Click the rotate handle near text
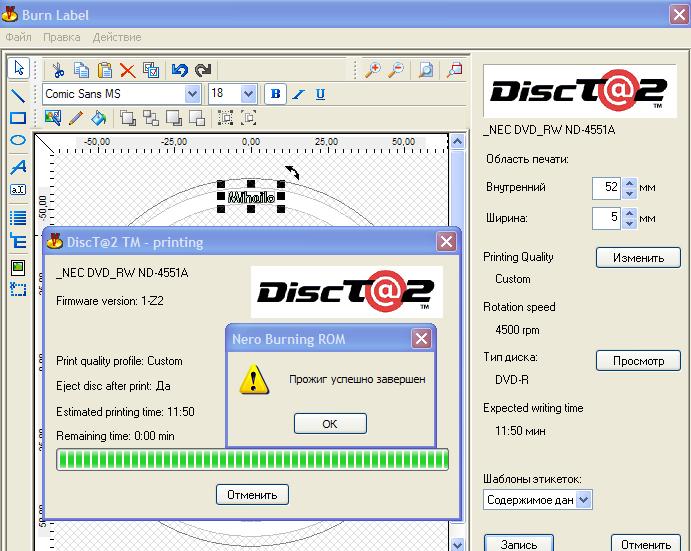 (x=292, y=172)
